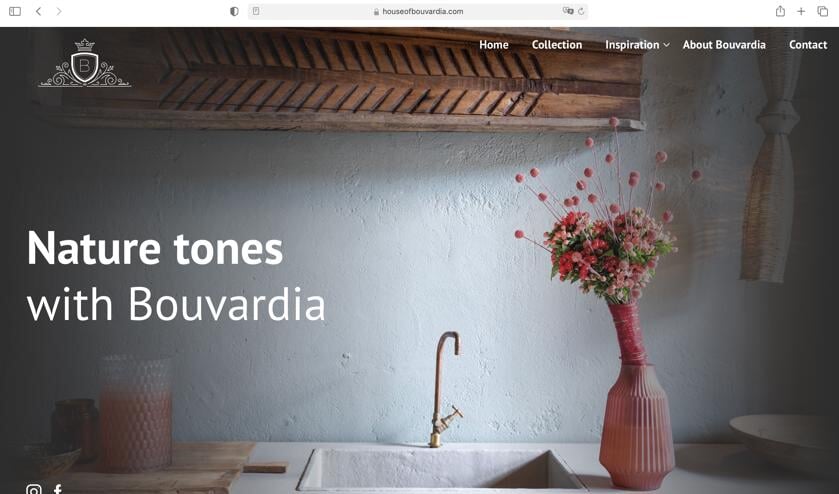
Task: Go back to previous page
Action: pyautogui.click(x=39, y=11)
